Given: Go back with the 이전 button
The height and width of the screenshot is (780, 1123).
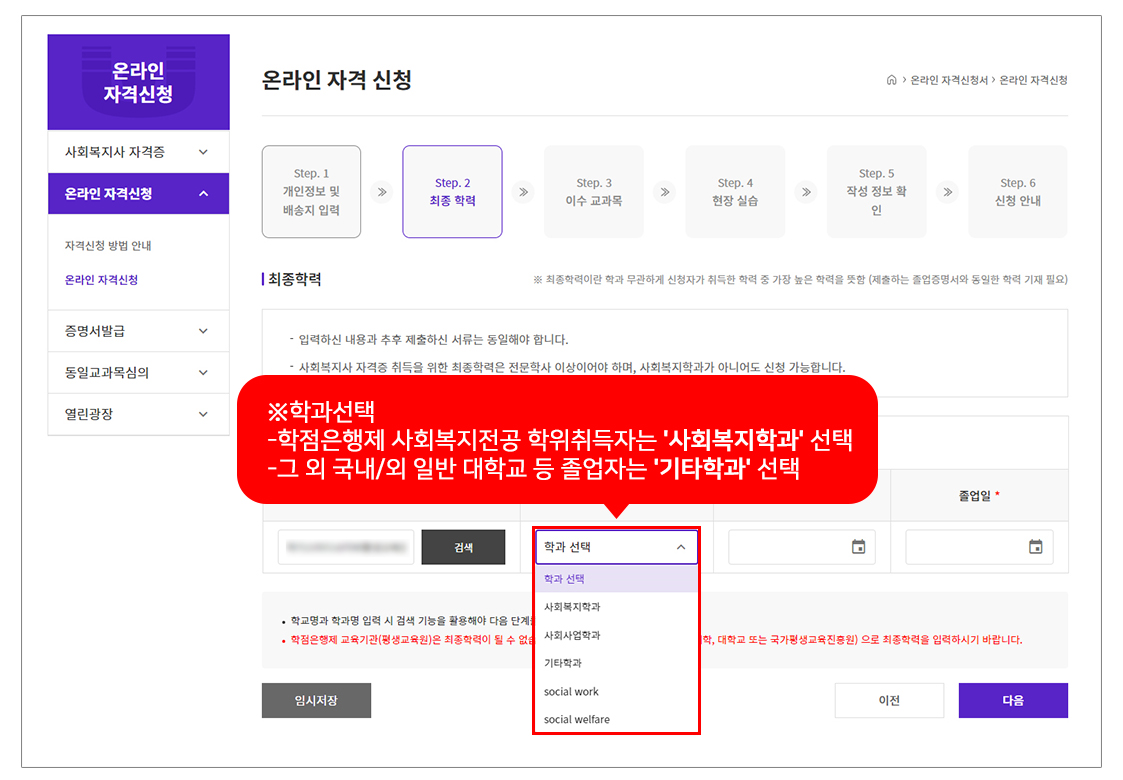Looking at the screenshot, I should click(889, 700).
